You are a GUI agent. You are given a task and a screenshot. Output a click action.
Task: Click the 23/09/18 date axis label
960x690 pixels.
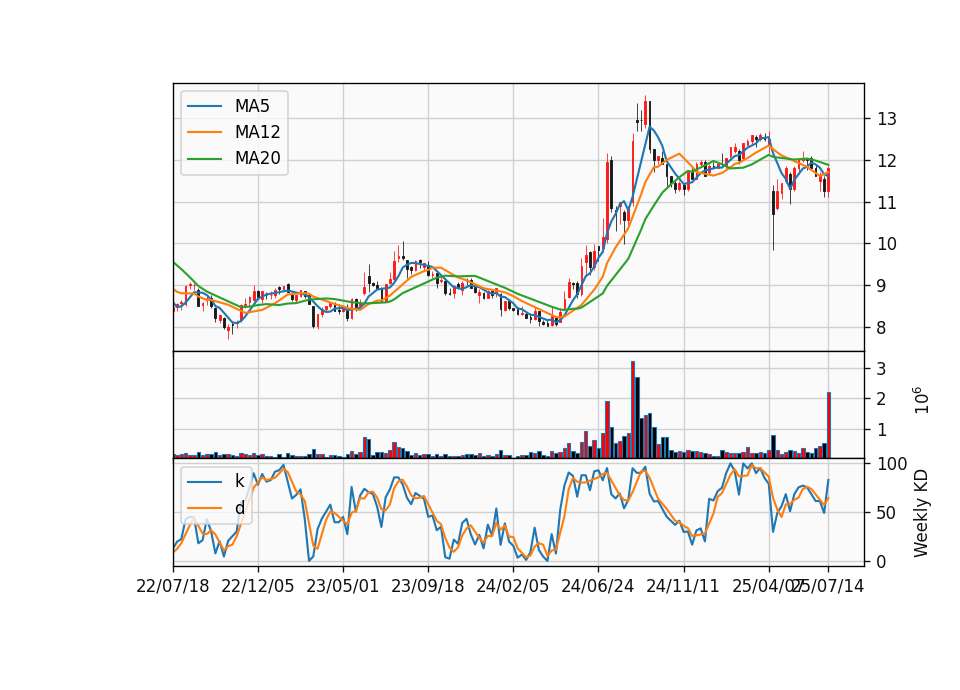(428, 587)
